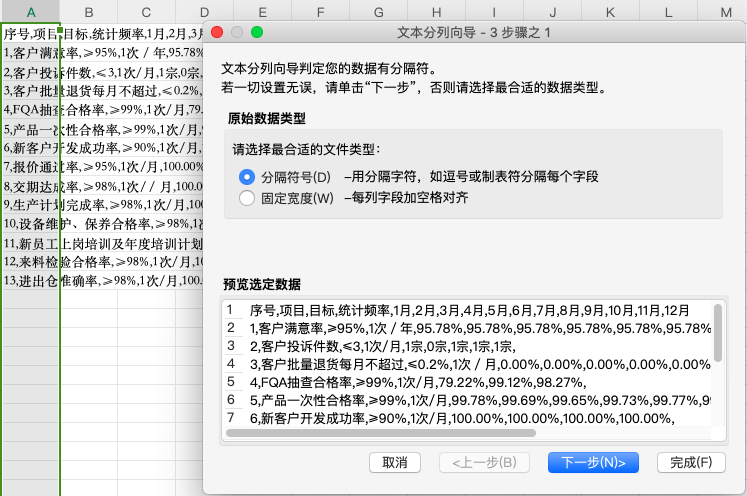Click the 预览选定数据 heading
The height and width of the screenshot is (496, 747).
pos(262,284)
